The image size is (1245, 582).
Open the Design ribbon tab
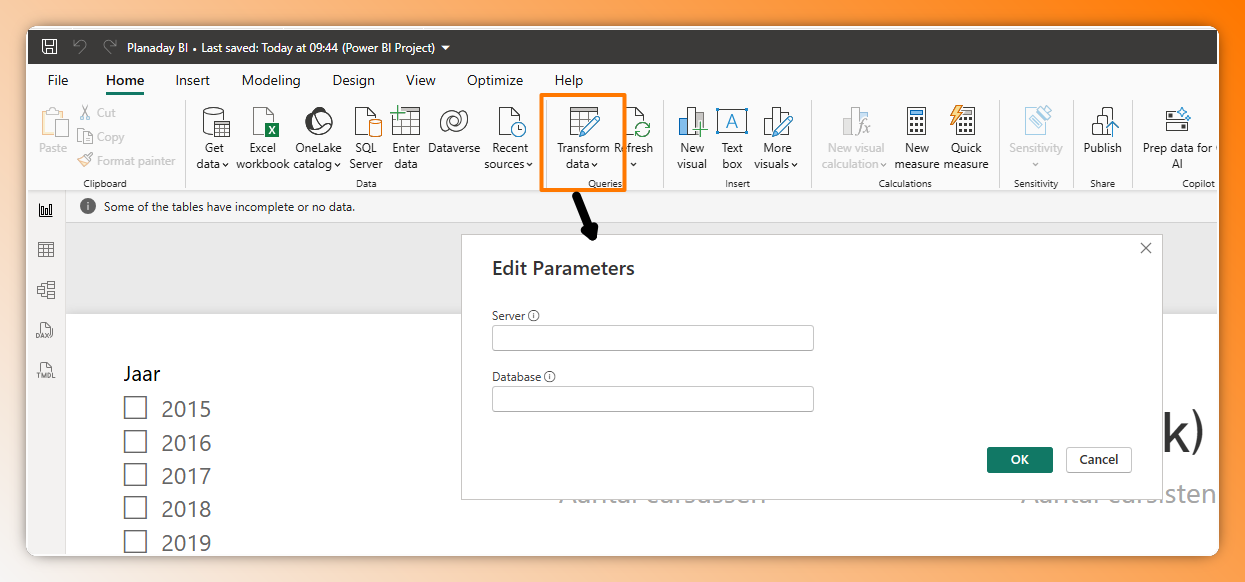(354, 80)
